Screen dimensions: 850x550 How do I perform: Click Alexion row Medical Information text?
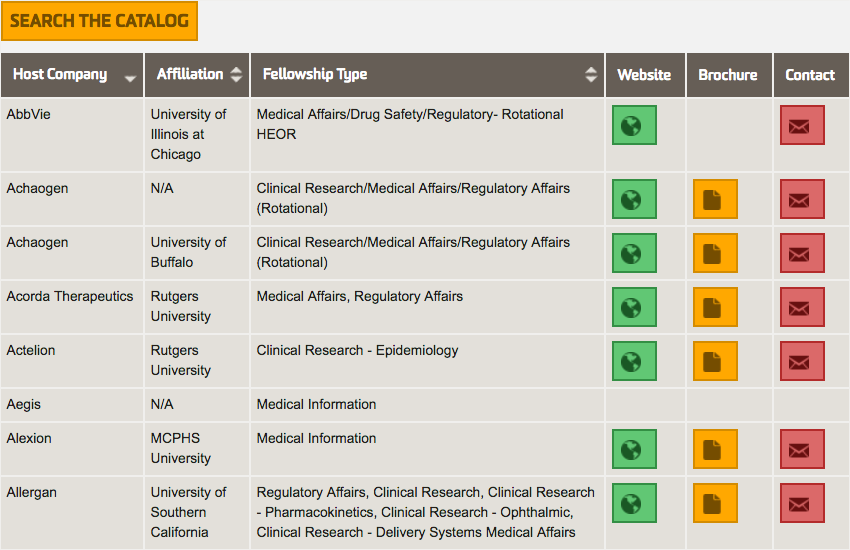[317, 438]
